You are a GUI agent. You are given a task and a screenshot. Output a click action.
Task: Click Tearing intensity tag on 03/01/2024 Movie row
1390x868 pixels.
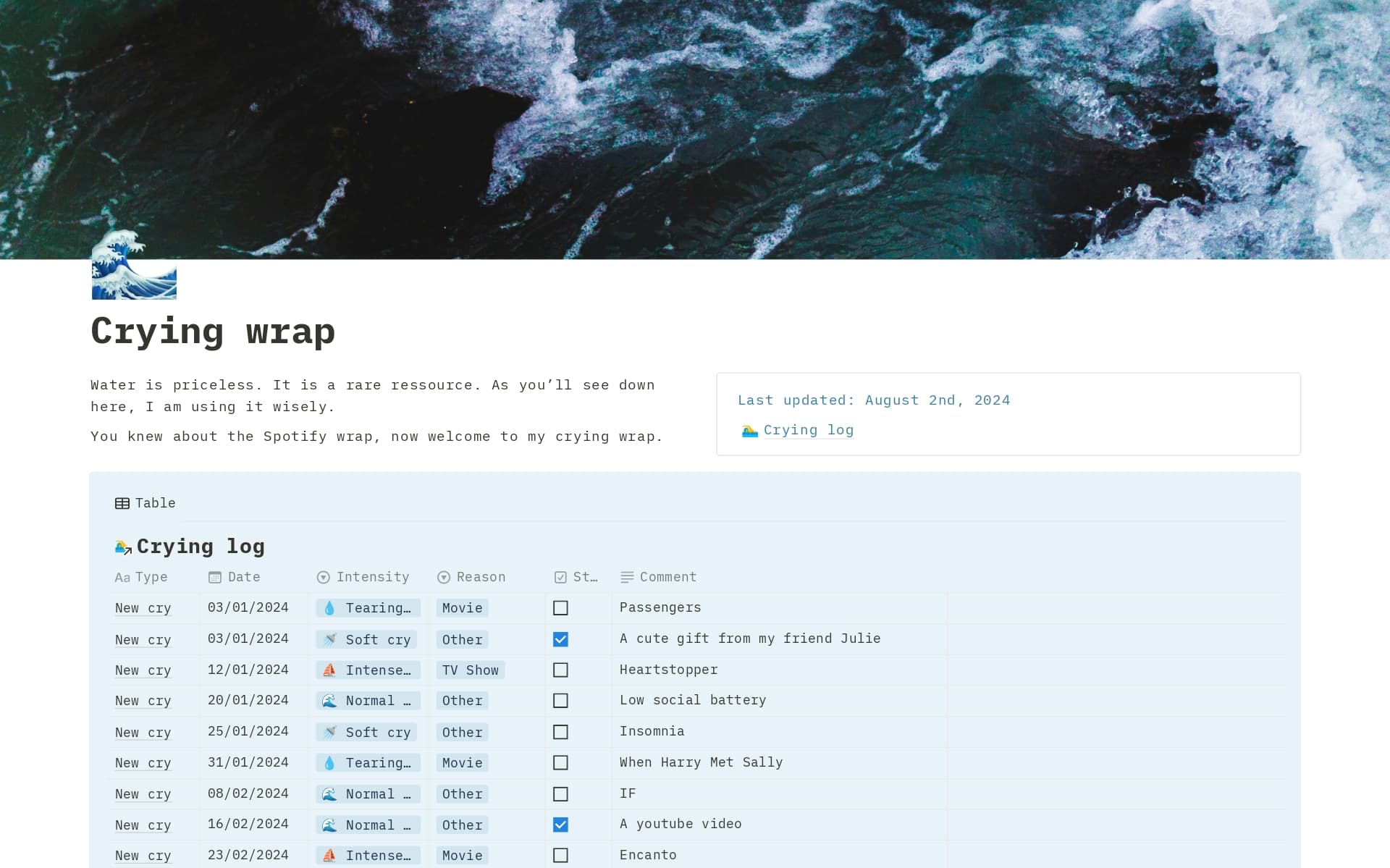(368, 608)
